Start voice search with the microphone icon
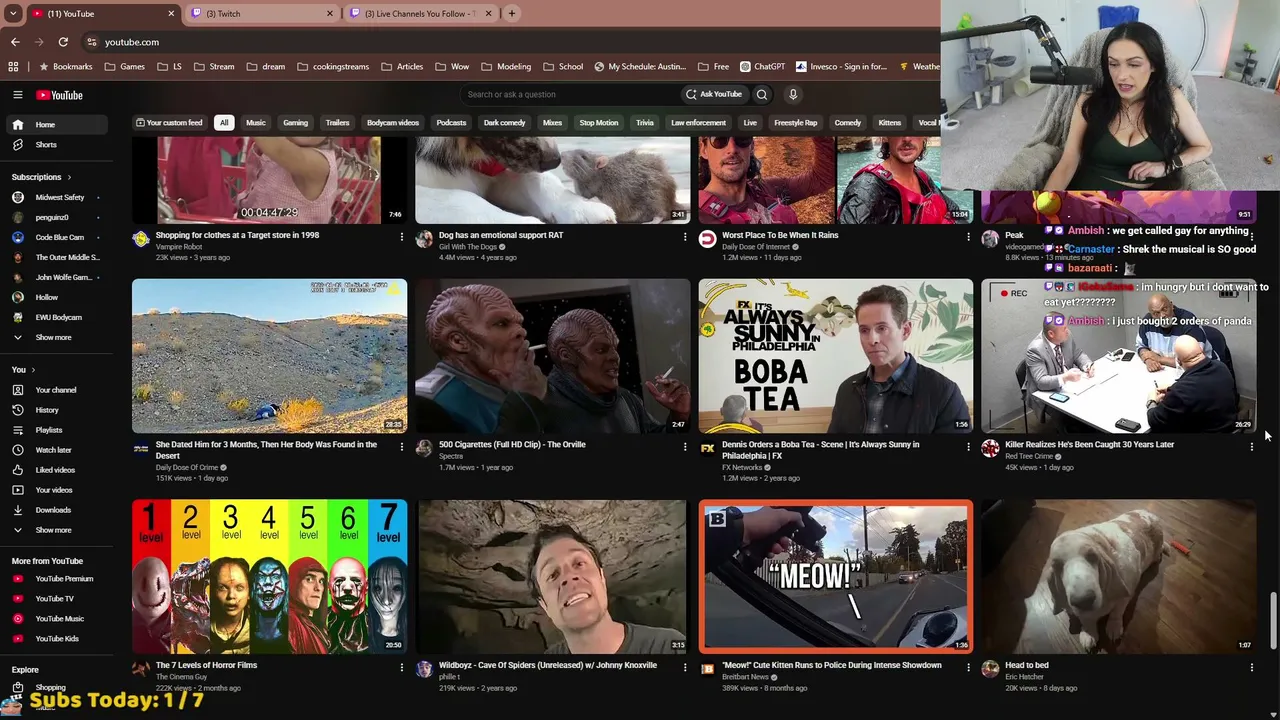Viewport: 1280px width, 720px height. (793, 95)
